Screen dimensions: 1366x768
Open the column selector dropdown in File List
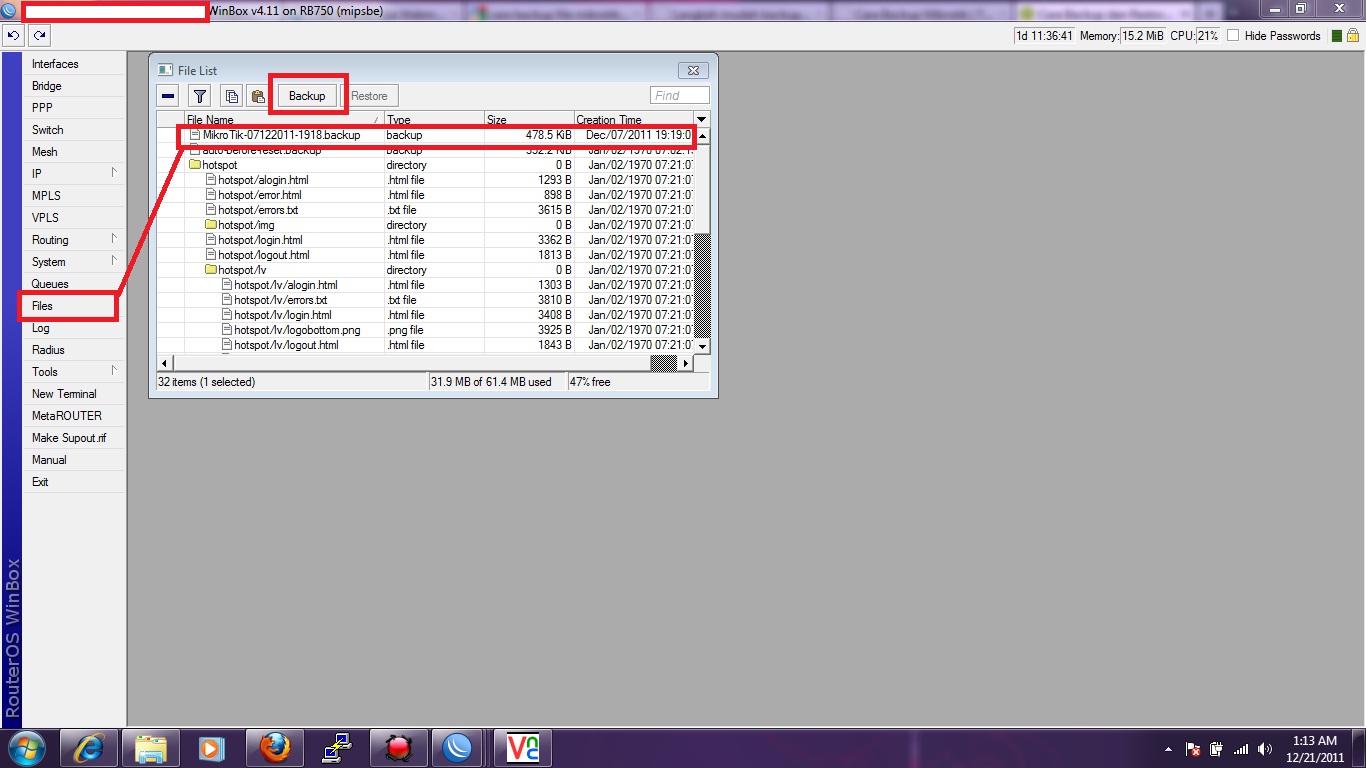pos(701,119)
